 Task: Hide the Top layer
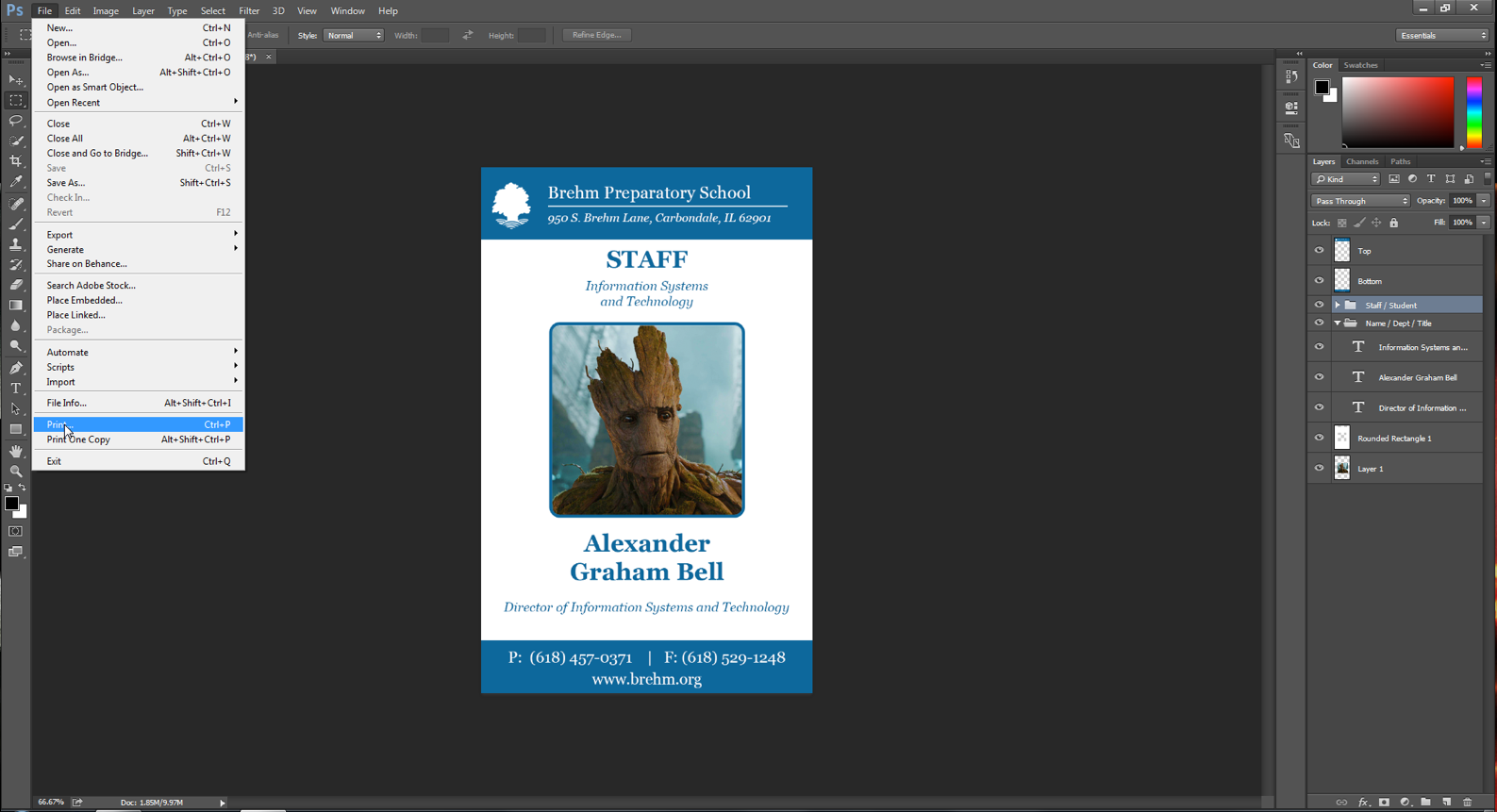[1319, 251]
